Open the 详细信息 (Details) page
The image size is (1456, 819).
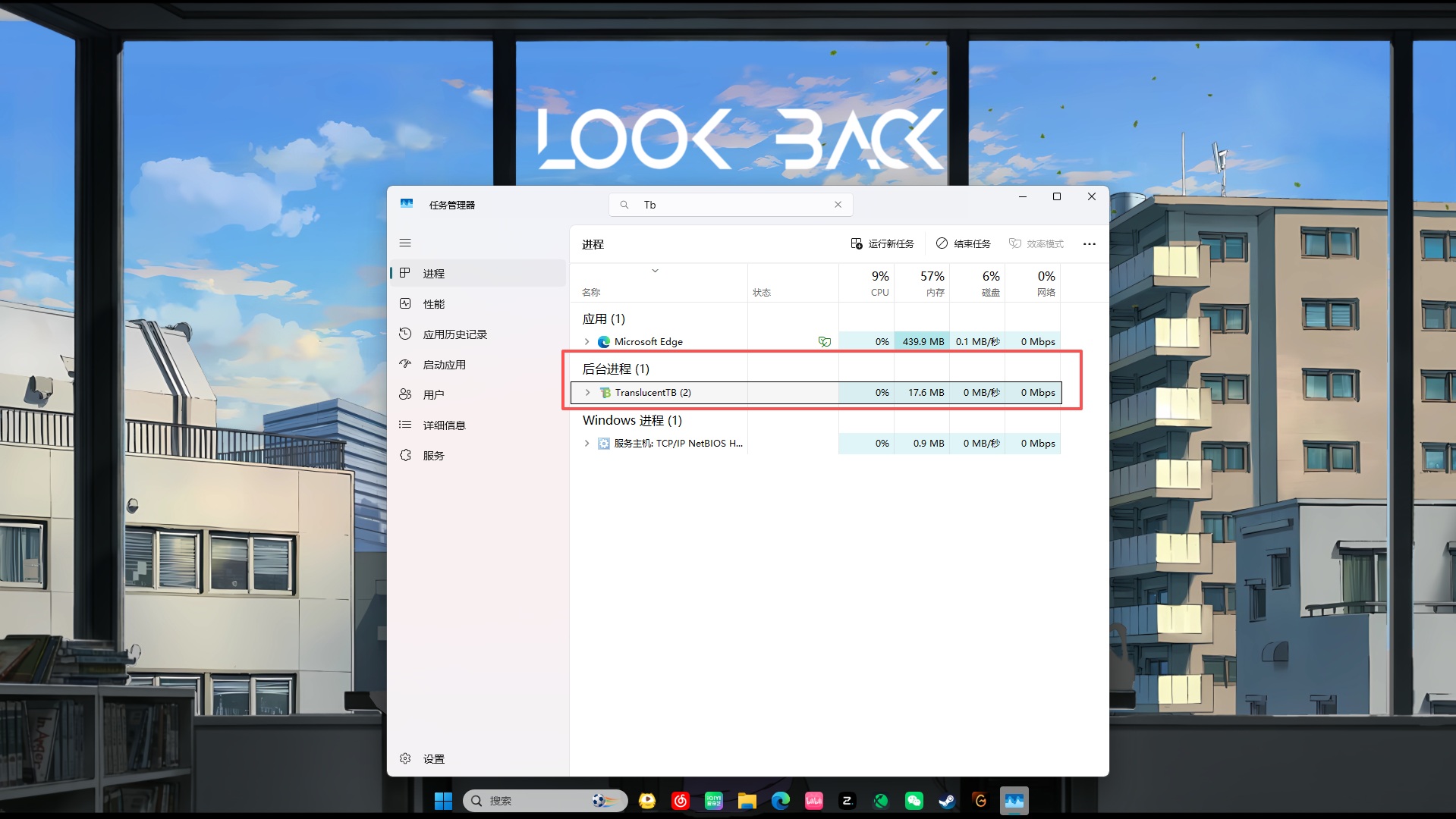[x=479, y=425]
